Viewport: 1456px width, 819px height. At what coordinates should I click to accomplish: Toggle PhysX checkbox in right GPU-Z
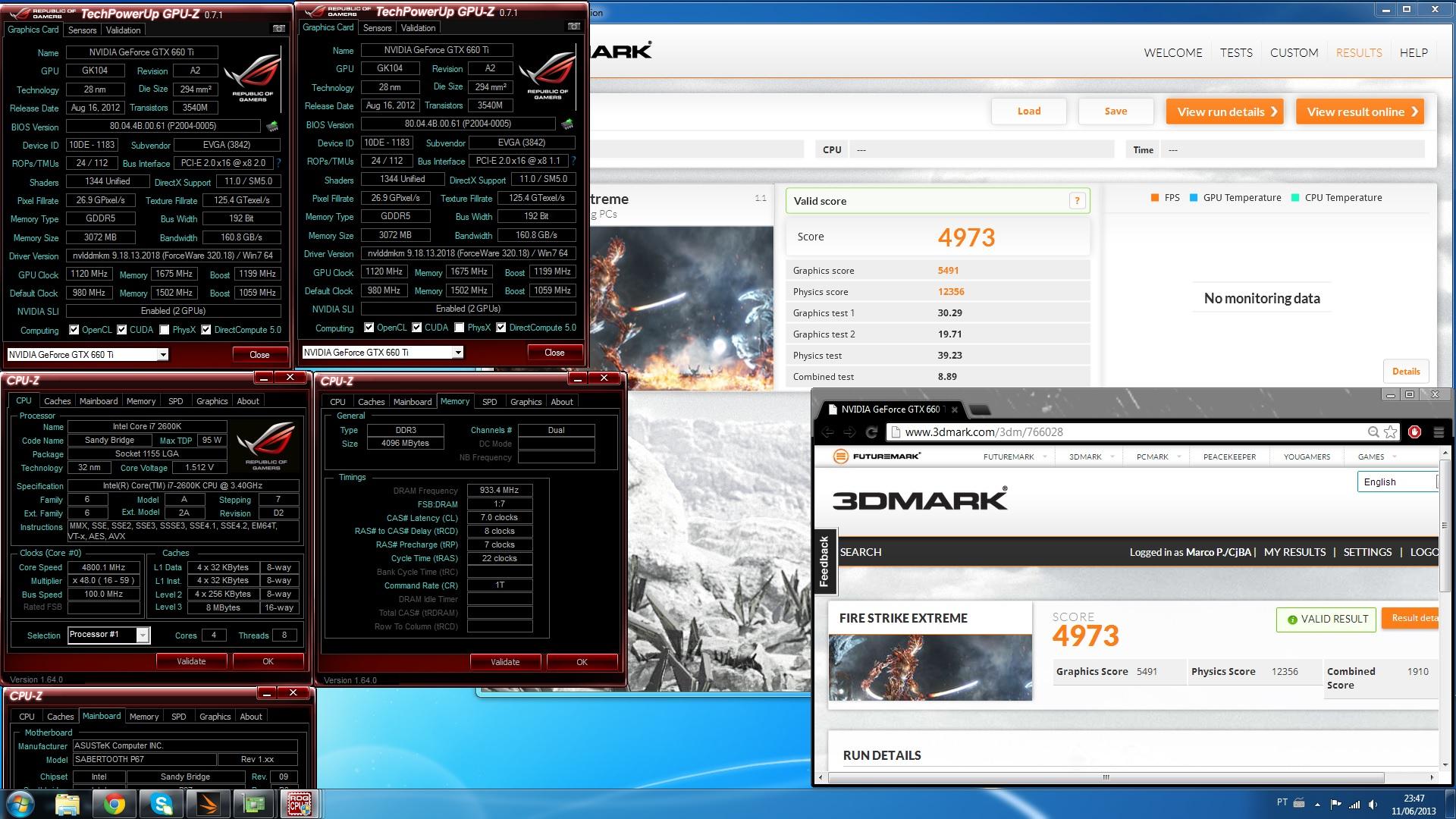pyautogui.click(x=459, y=328)
